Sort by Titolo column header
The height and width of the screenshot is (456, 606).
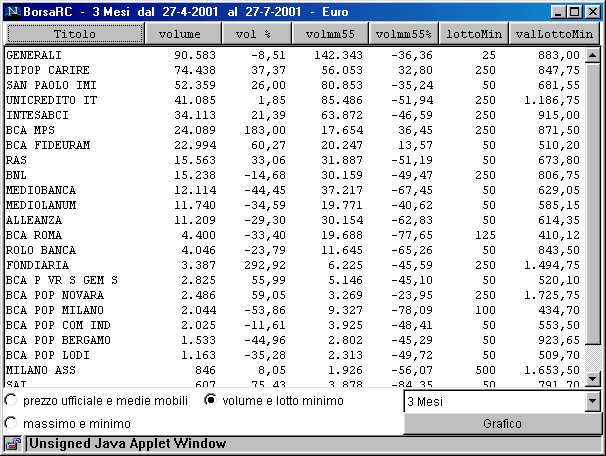(x=75, y=34)
